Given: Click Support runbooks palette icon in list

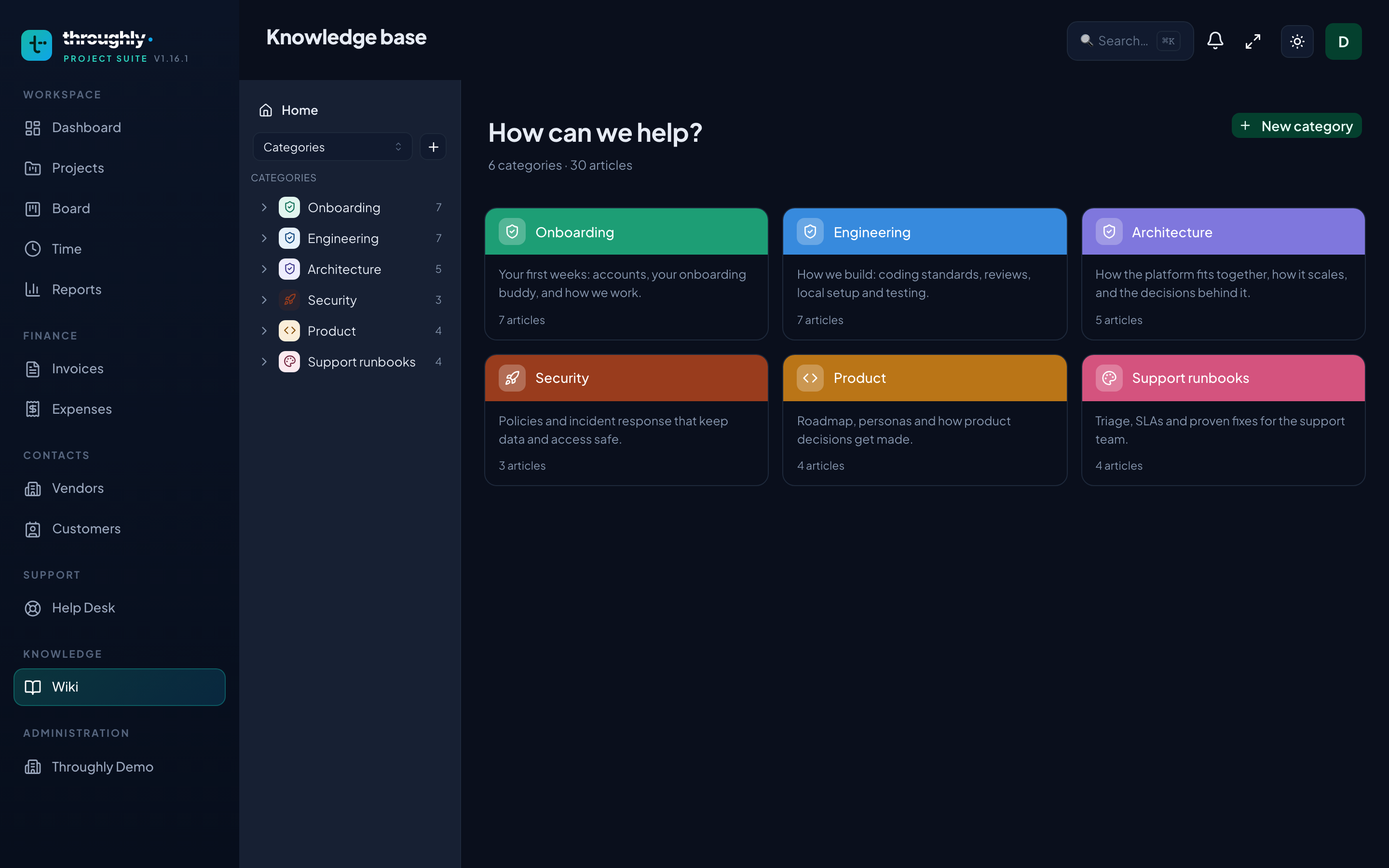Looking at the screenshot, I should click(289, 362).
